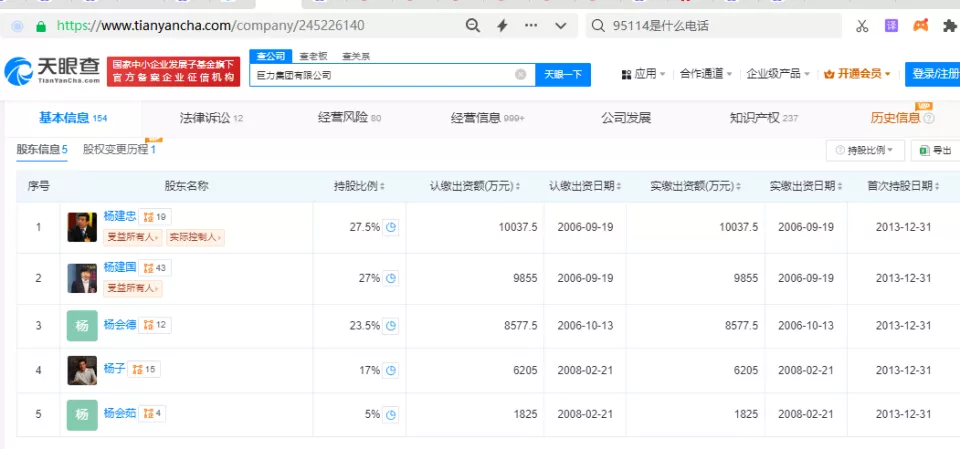Open the 经营信息 tab

pyautogui.click(x=488, y=118)
